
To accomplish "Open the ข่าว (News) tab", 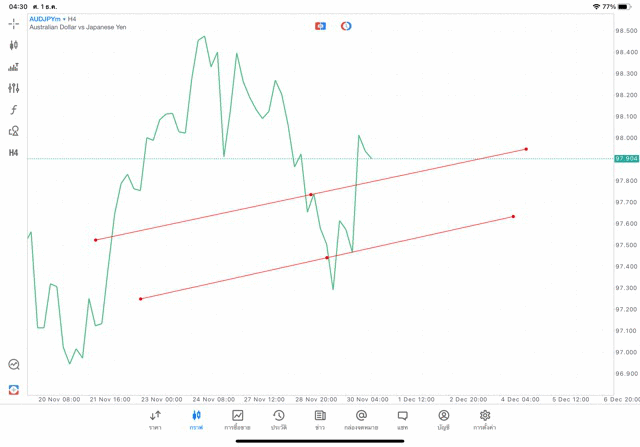I will tap(320, 420).
